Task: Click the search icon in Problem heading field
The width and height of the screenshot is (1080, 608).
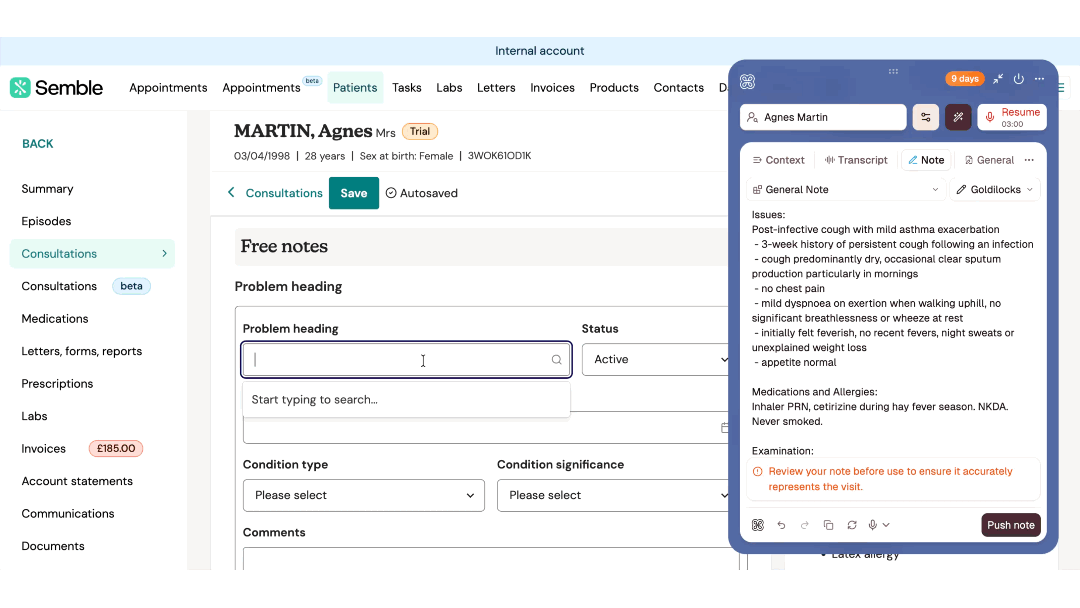Action: [x=557, y=359]
